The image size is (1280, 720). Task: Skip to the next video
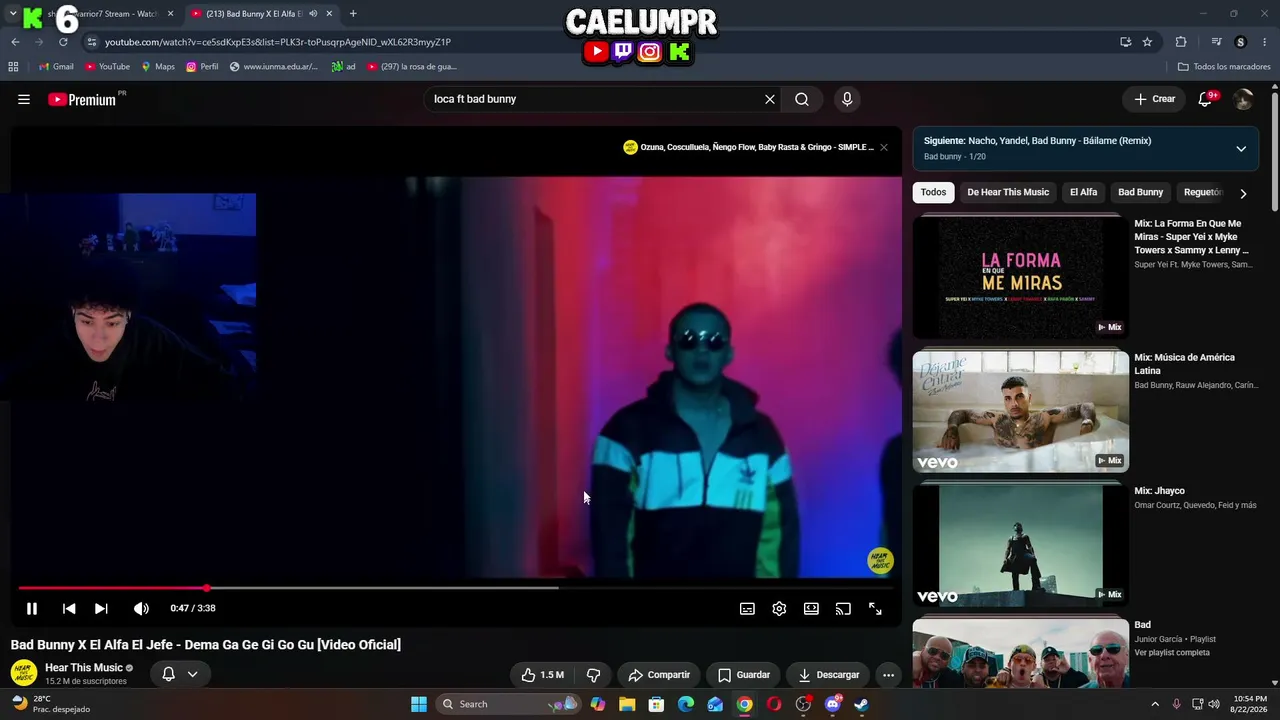point(101,608)
